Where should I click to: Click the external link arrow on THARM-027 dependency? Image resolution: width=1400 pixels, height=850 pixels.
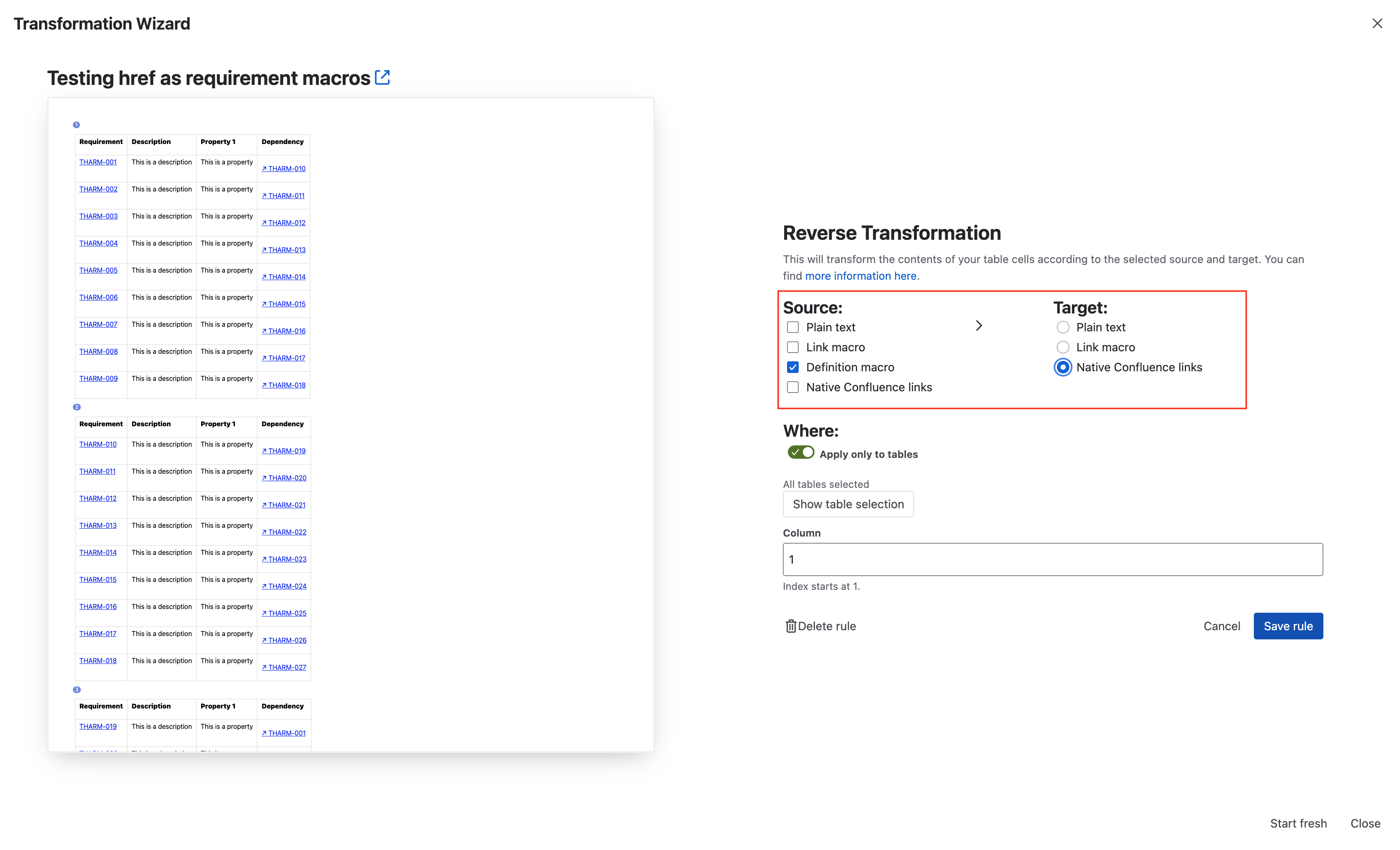pyautogui.click(x=265, y=667)
